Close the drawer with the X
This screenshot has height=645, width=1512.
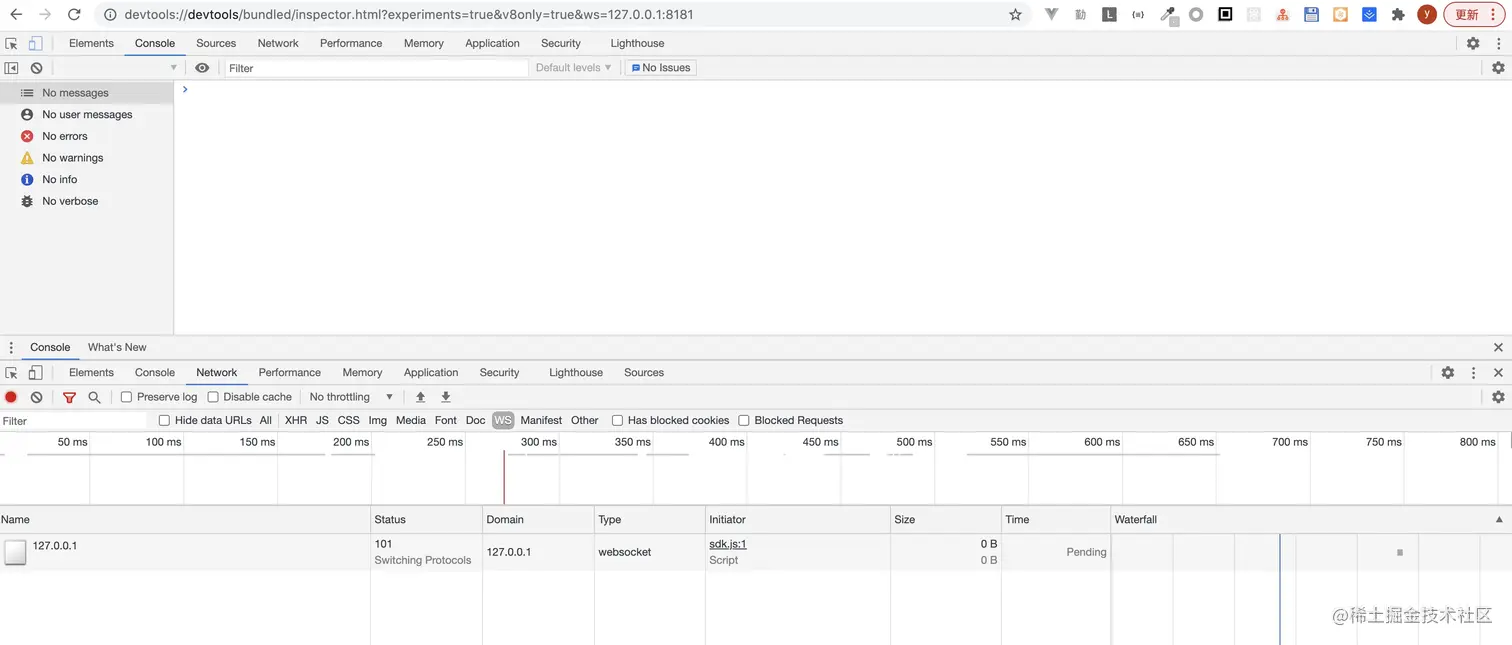(1498, 347)
